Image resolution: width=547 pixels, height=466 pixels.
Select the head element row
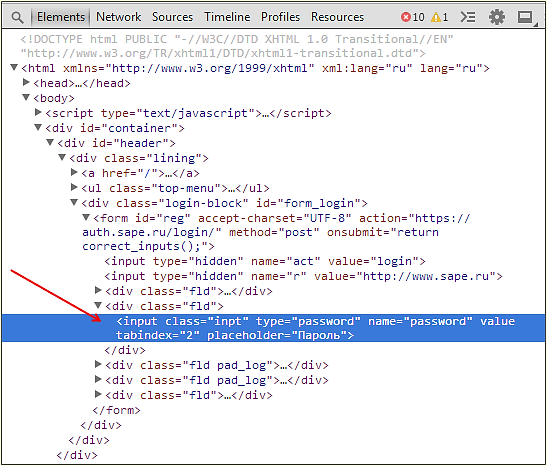pyautogui.click(x=82, y=83)
